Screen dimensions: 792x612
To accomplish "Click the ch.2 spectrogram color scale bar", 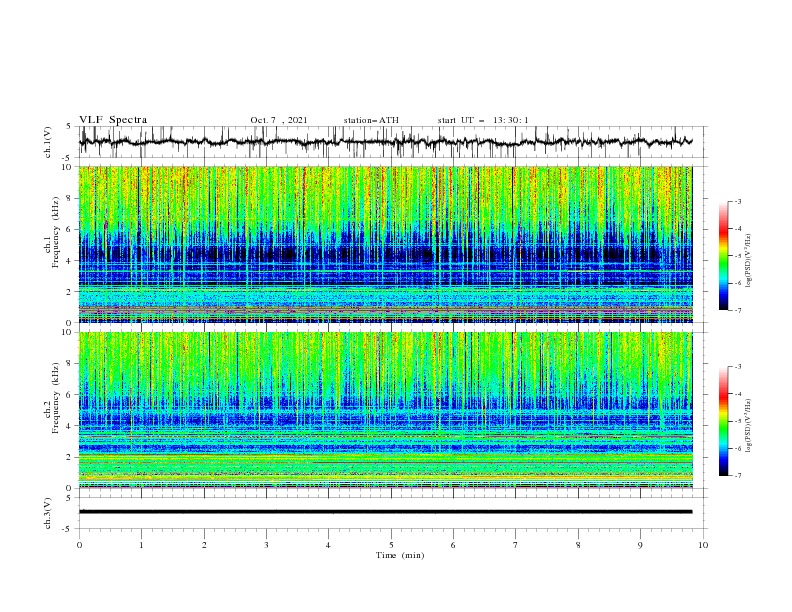I will click(724, 421).
